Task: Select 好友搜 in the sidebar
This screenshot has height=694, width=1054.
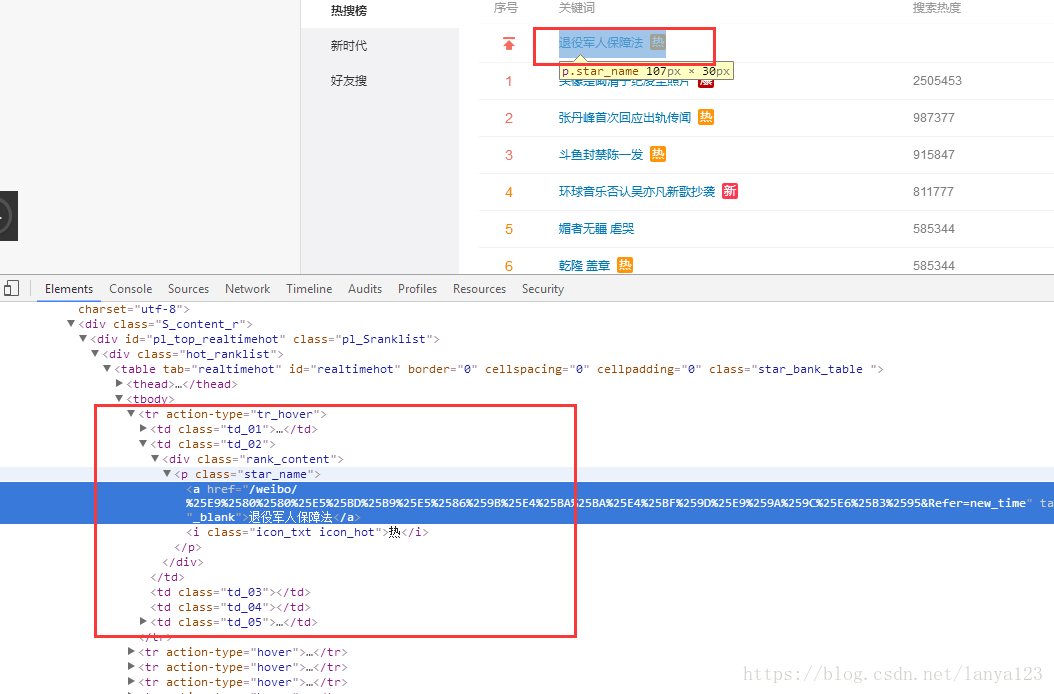Action: [x=349, y=81]
